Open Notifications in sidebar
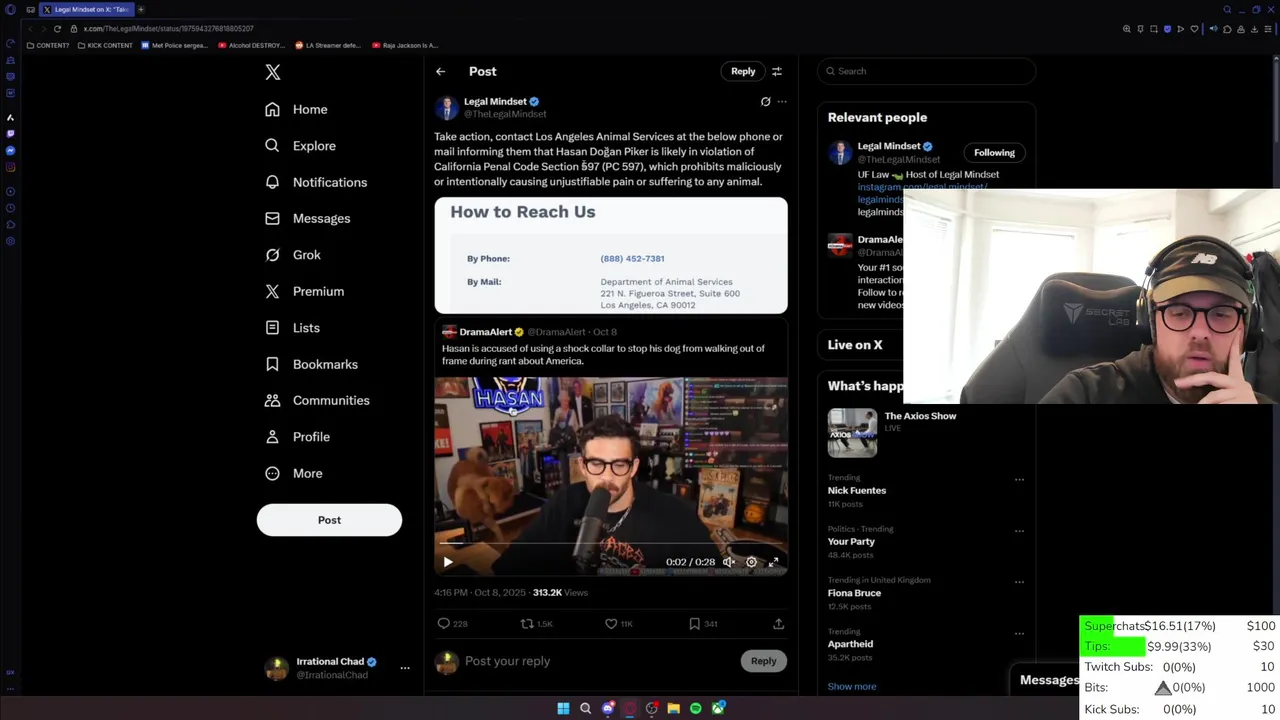 316,182
